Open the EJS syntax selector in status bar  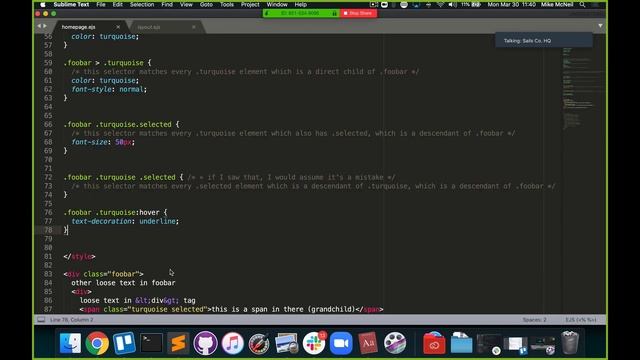coord(581,320)
